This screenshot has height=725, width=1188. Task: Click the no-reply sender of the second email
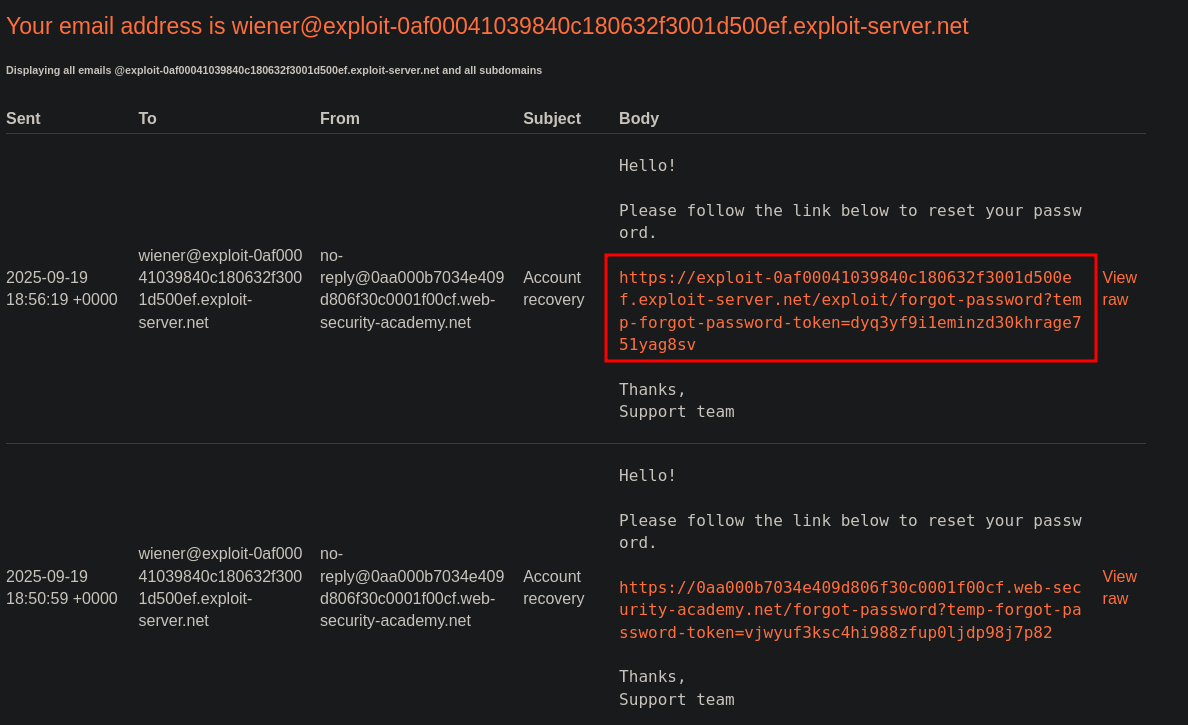411,587
